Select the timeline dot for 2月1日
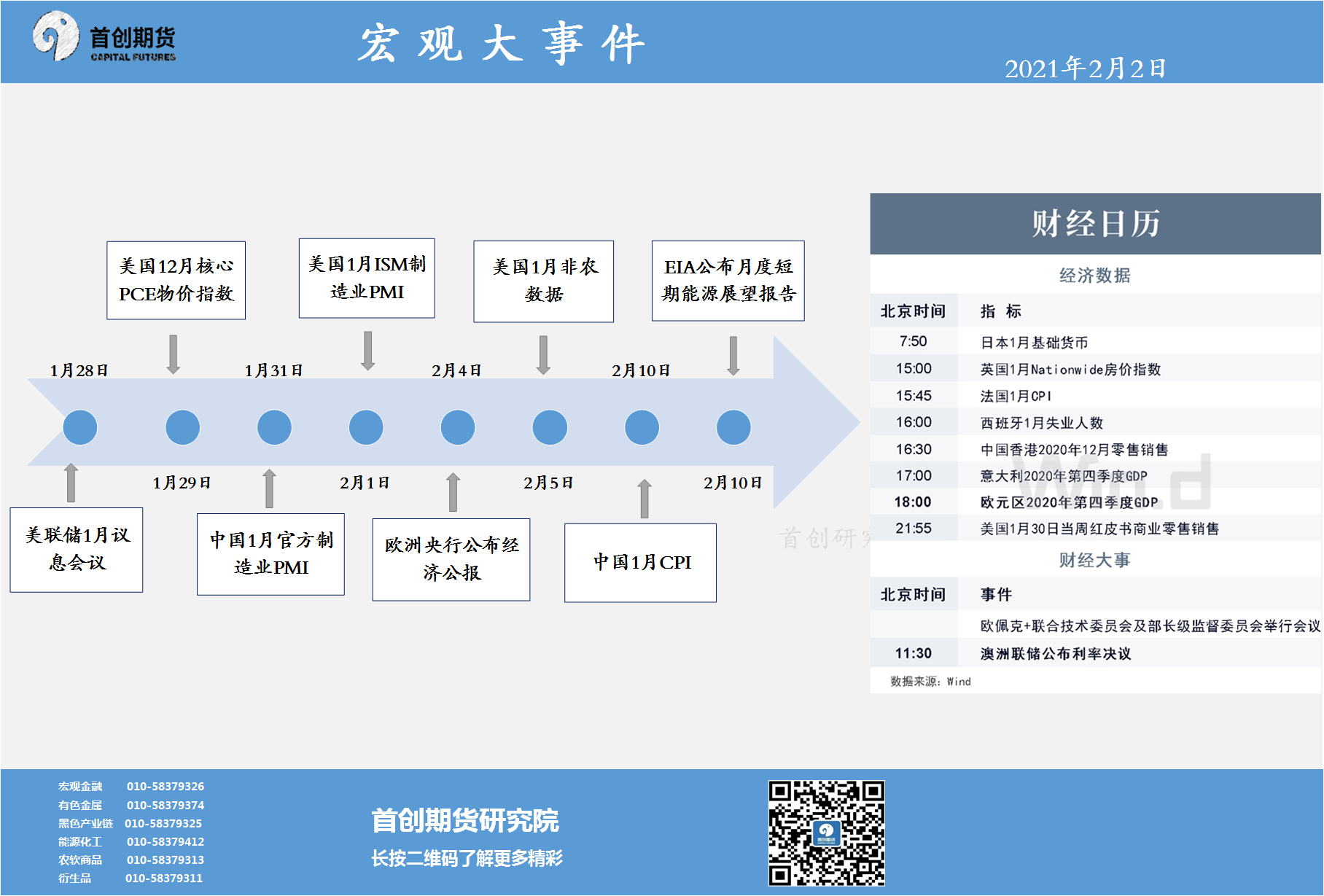 tap(366, 427)
